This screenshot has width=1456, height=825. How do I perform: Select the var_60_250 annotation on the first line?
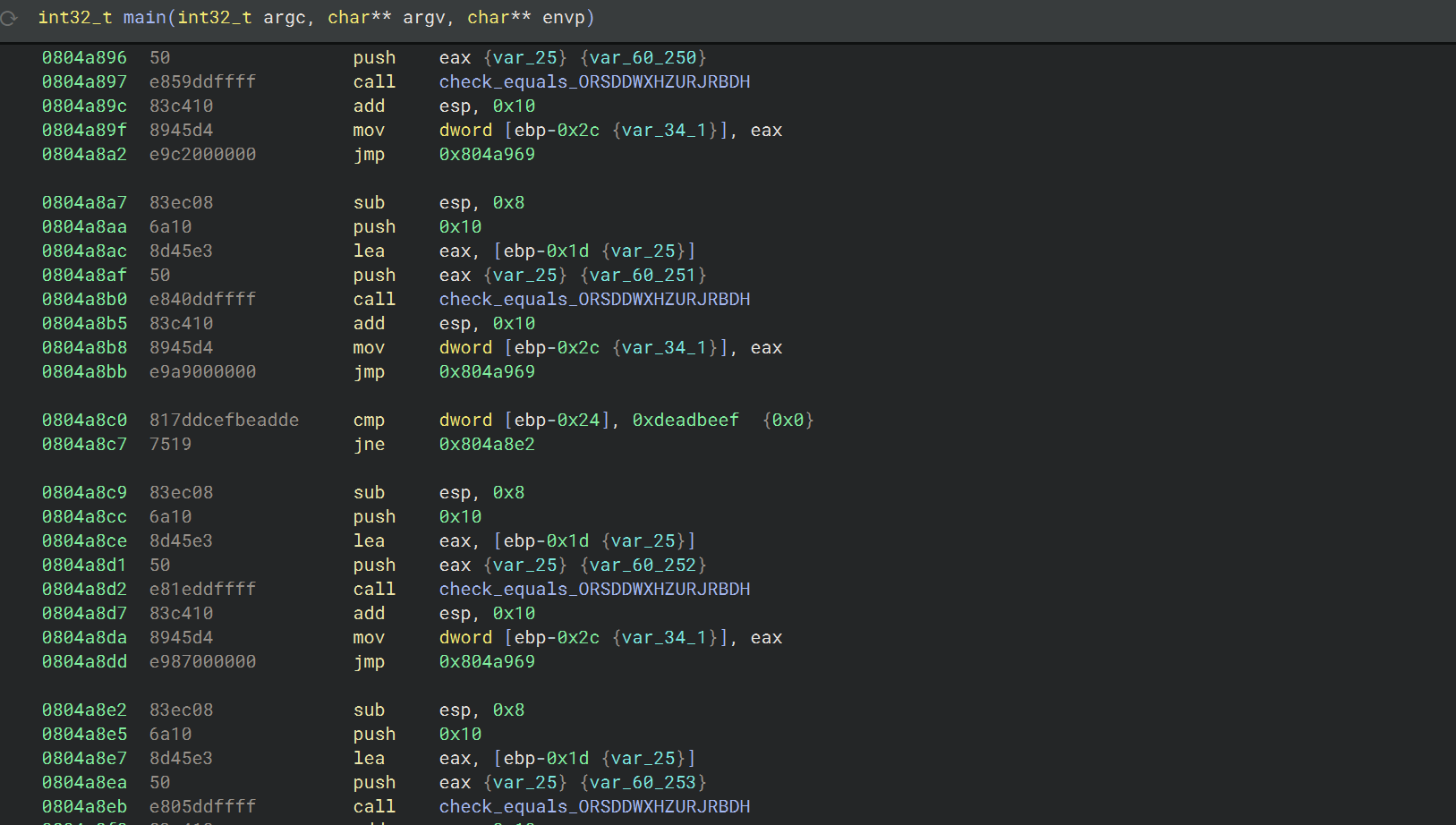pyautogui.click(x=643, y=58)
